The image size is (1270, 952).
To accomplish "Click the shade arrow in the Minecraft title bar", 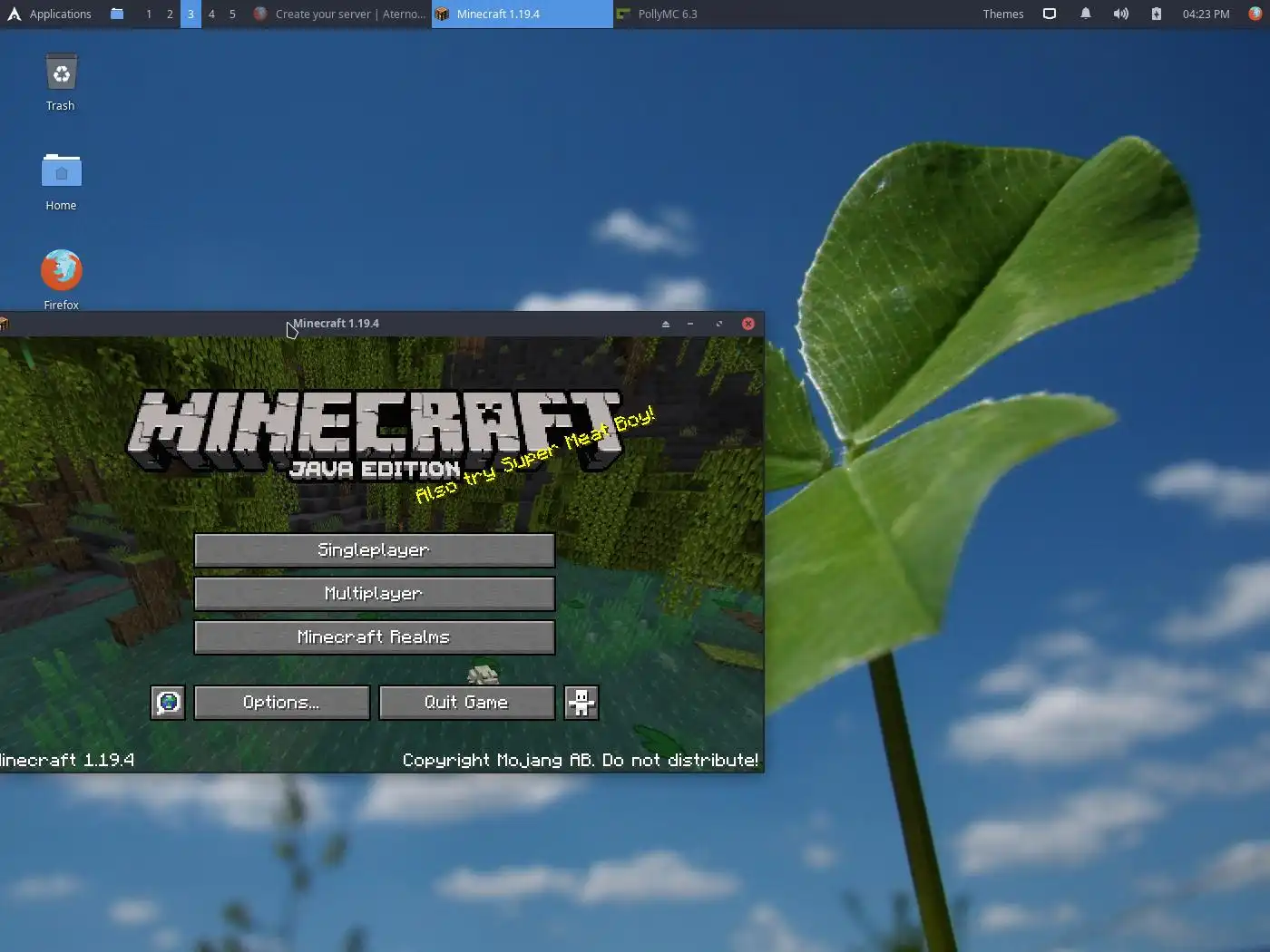I will coord(666,324).
